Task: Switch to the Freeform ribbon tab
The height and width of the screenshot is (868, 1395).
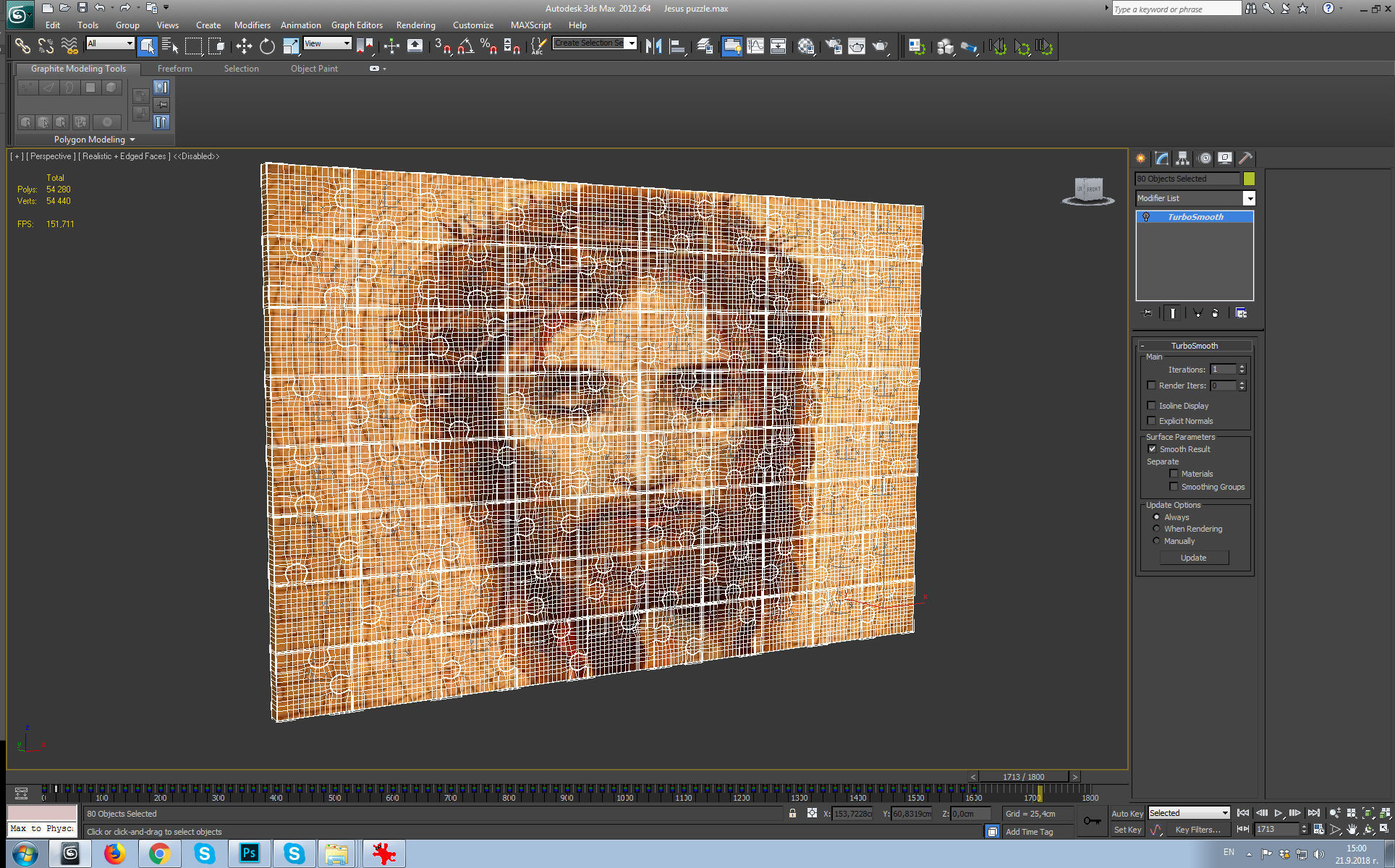Action: [x=175, y=69]
